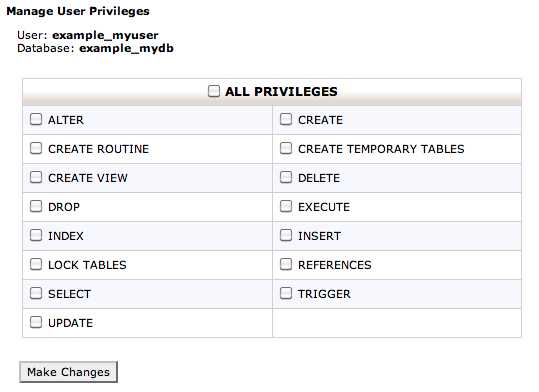Check the INDEX privilege checkbox
539x392 pixels.
tap(36, 235)
